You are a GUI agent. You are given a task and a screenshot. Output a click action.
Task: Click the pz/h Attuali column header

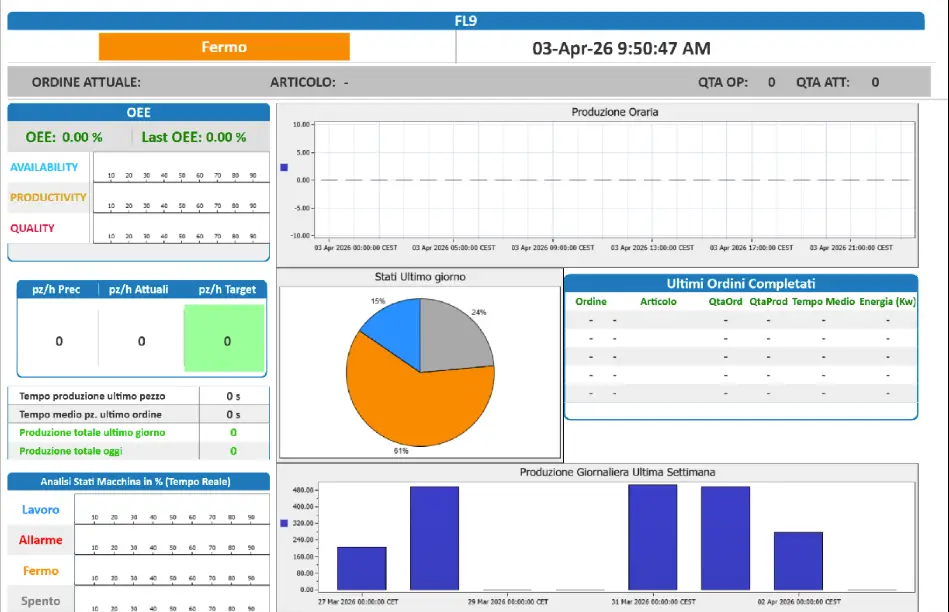click(x=139, y=289)
